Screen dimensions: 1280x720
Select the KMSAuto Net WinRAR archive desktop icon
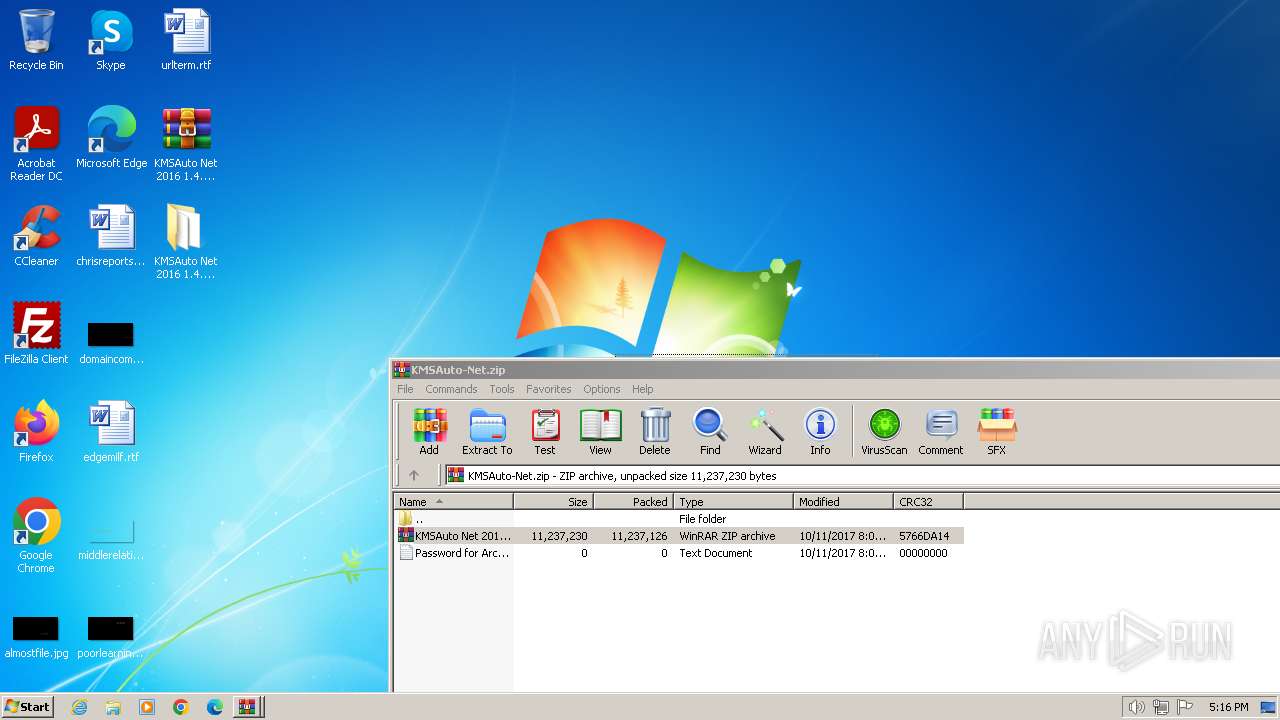pos(186,144)
